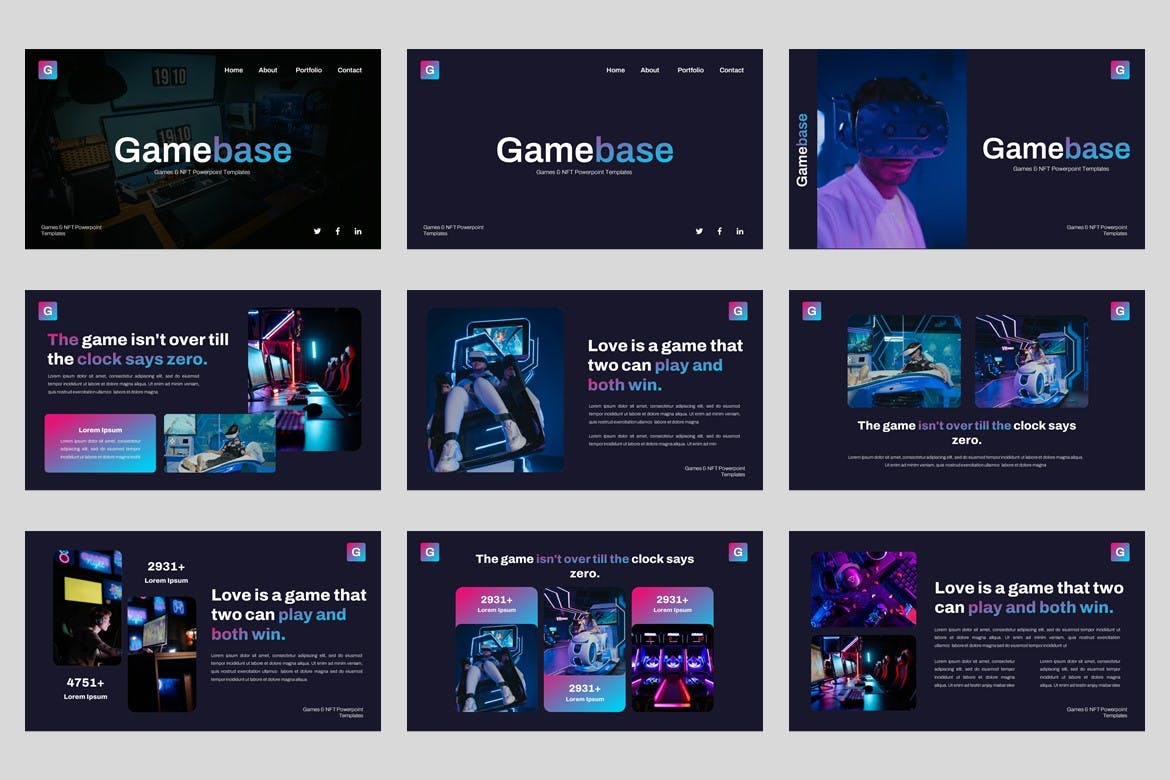Click G logo on desk-photo title slide
Image resolution: width=1170 pixels, height=780 pixels.
[x=48, y=70]
